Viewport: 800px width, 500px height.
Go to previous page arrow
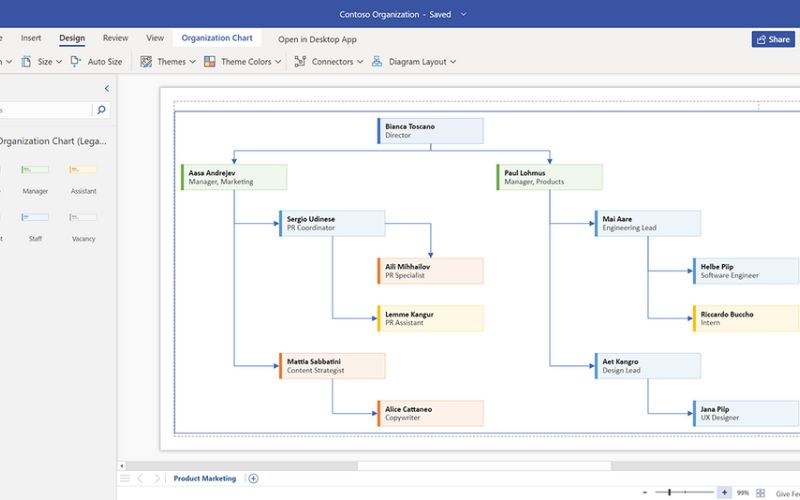click(x=140, y=479)
